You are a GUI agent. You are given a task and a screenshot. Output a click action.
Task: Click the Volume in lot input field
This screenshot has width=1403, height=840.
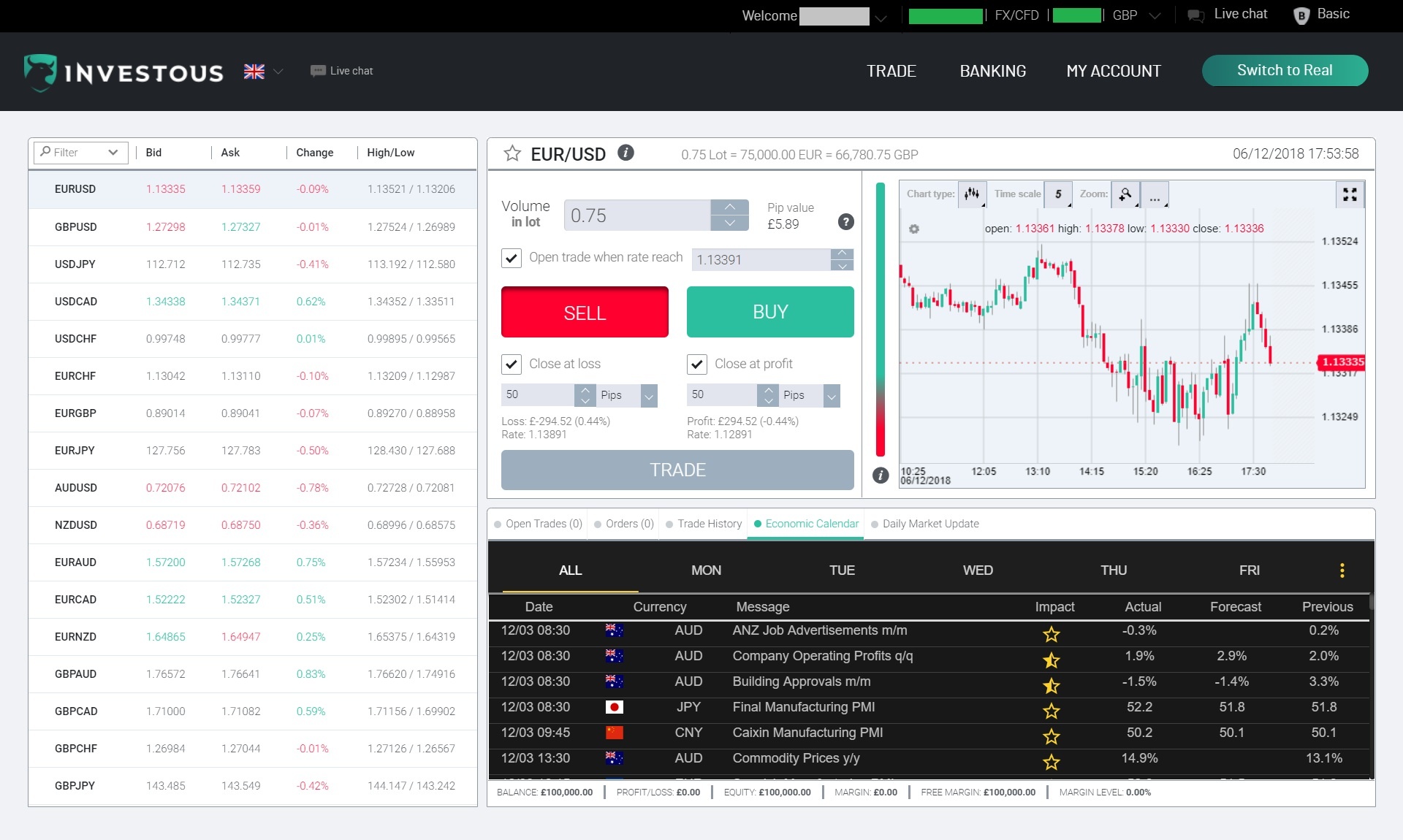coord(636,215)
